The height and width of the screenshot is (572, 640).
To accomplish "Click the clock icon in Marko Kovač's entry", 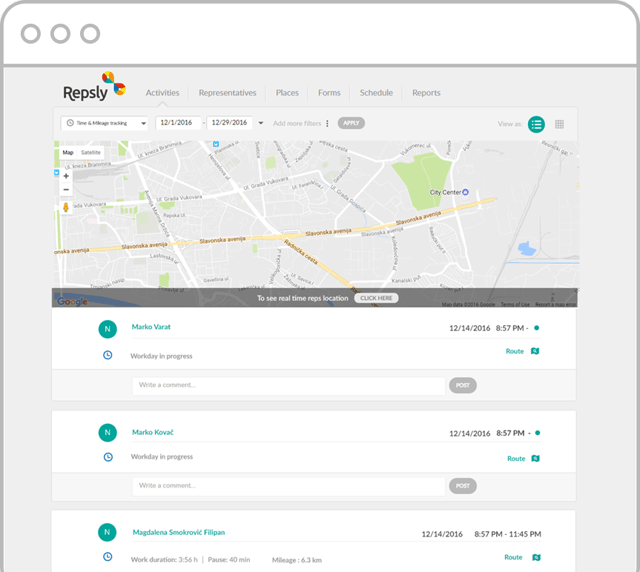I will (x=108, y=457).
